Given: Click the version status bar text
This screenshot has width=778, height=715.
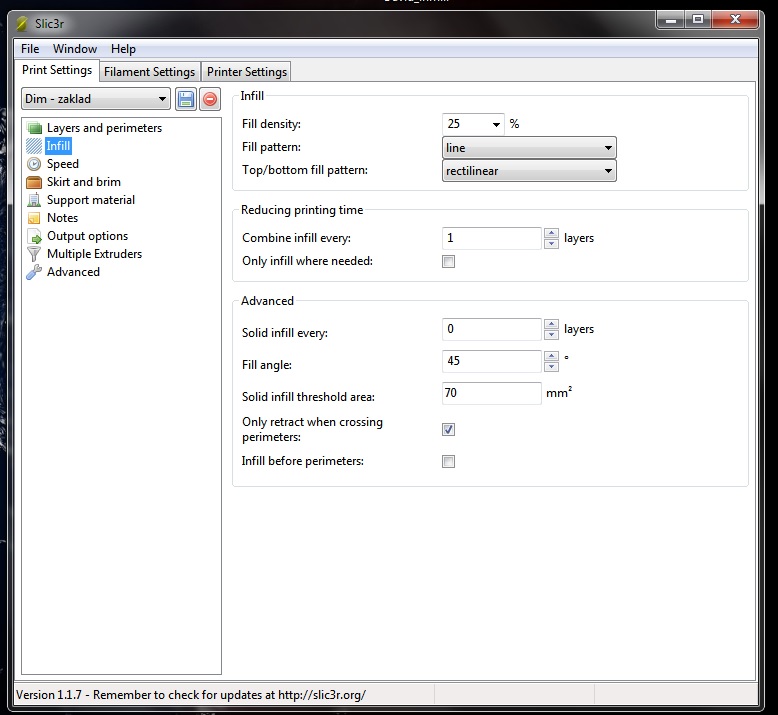Looking at the screenshot, I should pos(191,695).
